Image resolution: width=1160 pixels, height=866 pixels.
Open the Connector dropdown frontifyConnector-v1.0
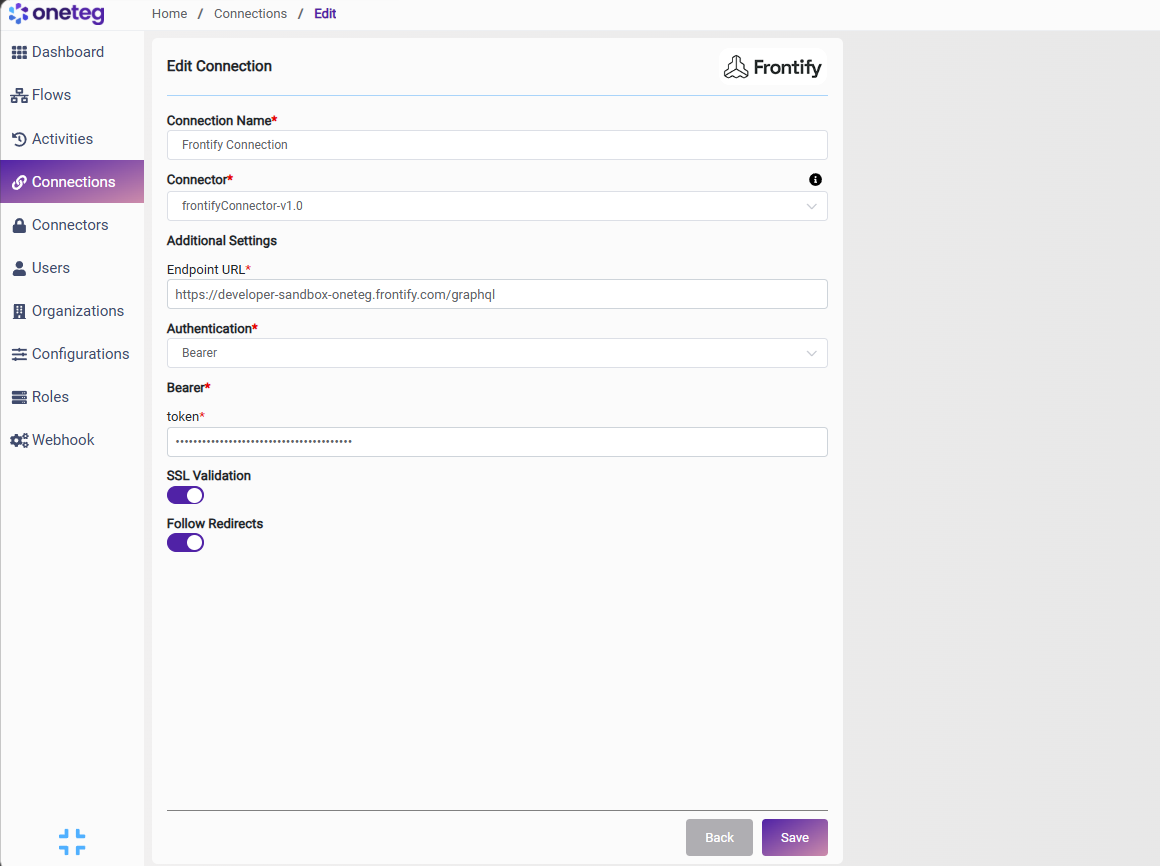point(497,206)
